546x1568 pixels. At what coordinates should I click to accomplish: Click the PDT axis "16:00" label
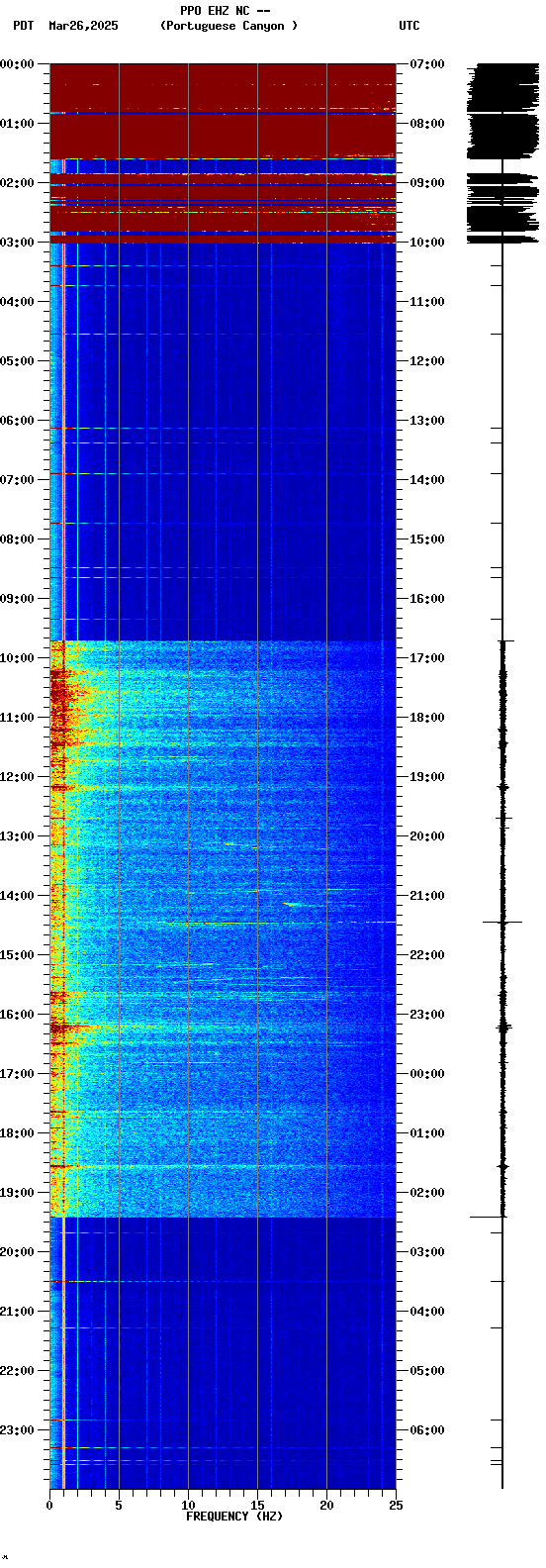click(18, 1015)
